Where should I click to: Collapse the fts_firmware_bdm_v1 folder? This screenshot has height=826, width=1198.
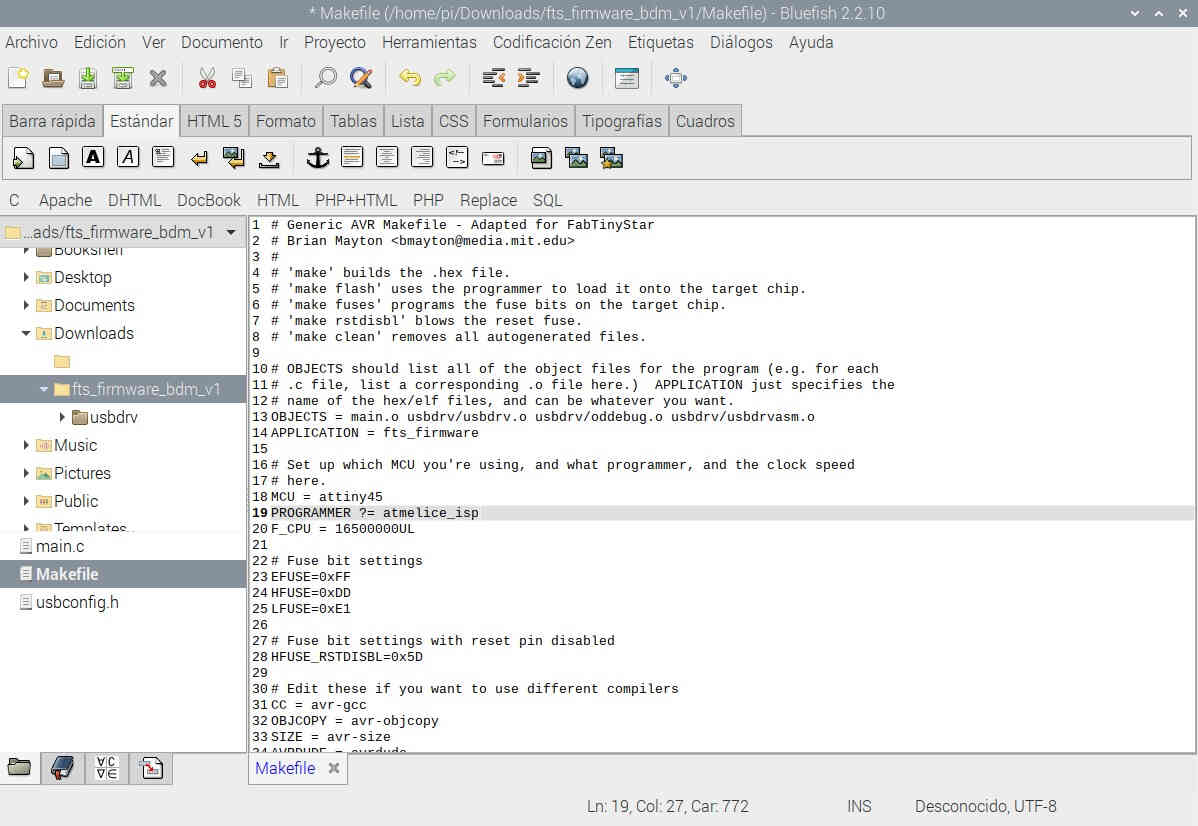[44, 389]
